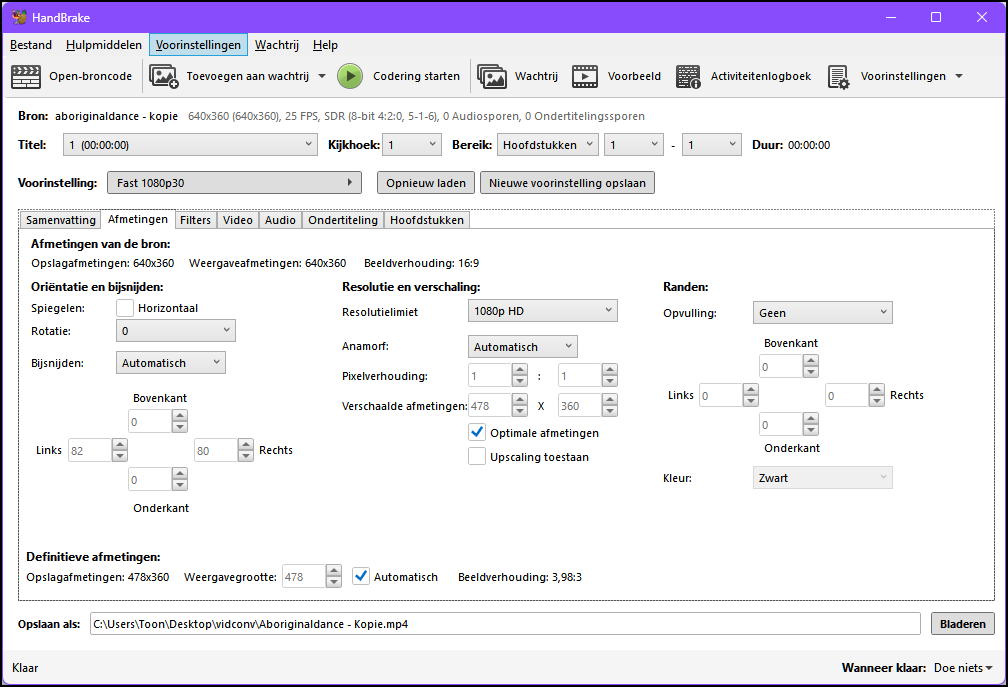The width and height of the screenshot is (1008, 687).
Task: Open het Voorinstellingen menu in de menubalk
Action: [x=198, y=44]
